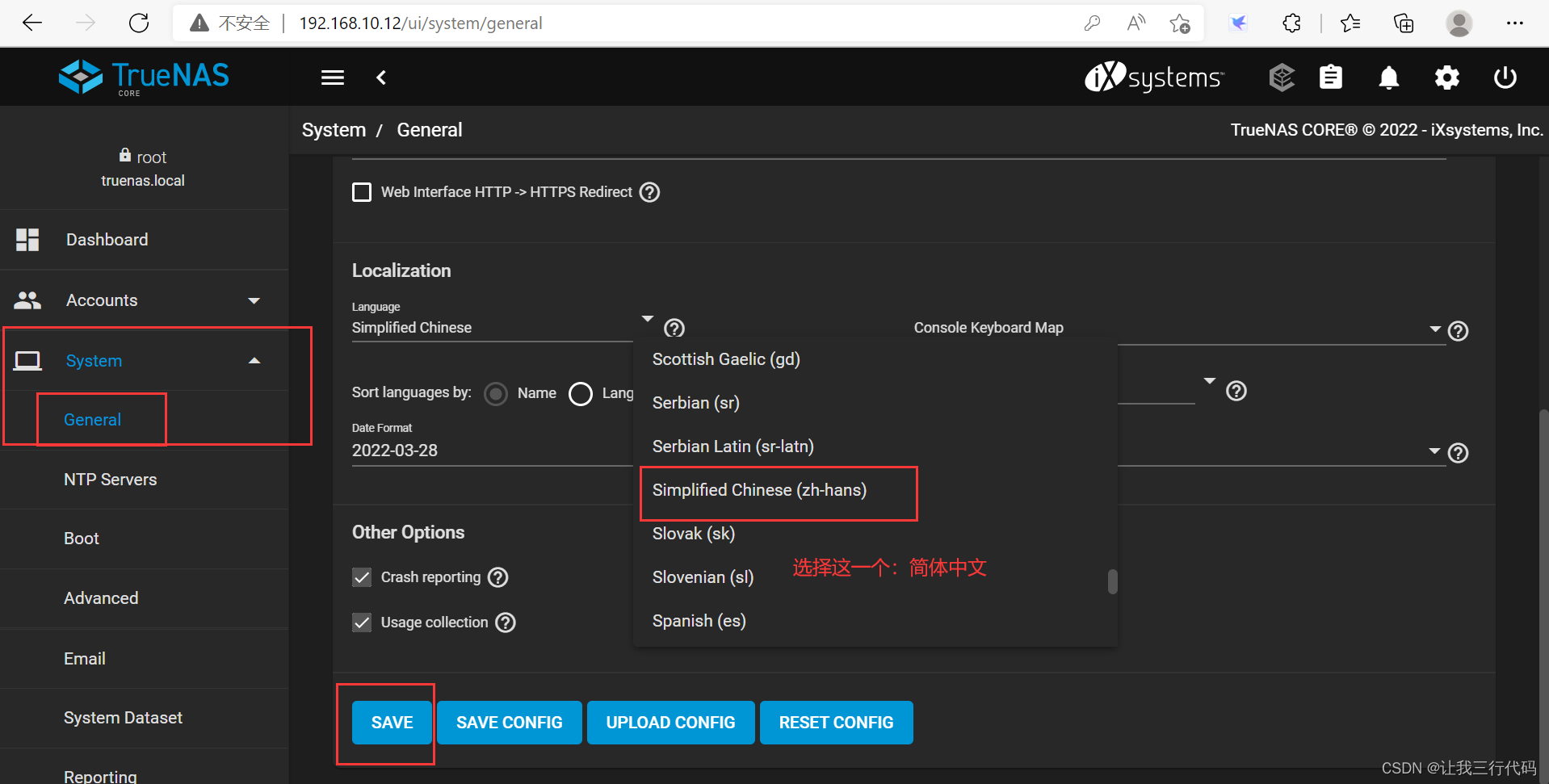Open the settings gear icon

tap(1447, 78)
